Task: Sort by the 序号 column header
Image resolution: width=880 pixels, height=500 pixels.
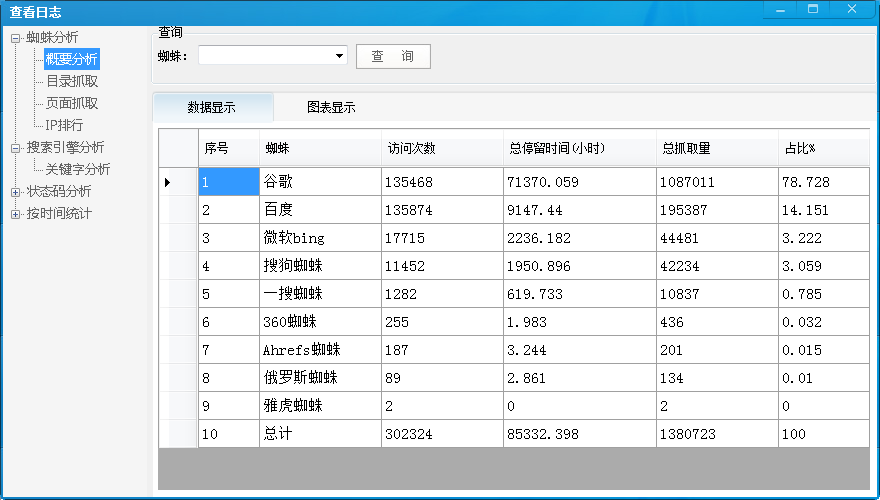Action: [229, 148]
